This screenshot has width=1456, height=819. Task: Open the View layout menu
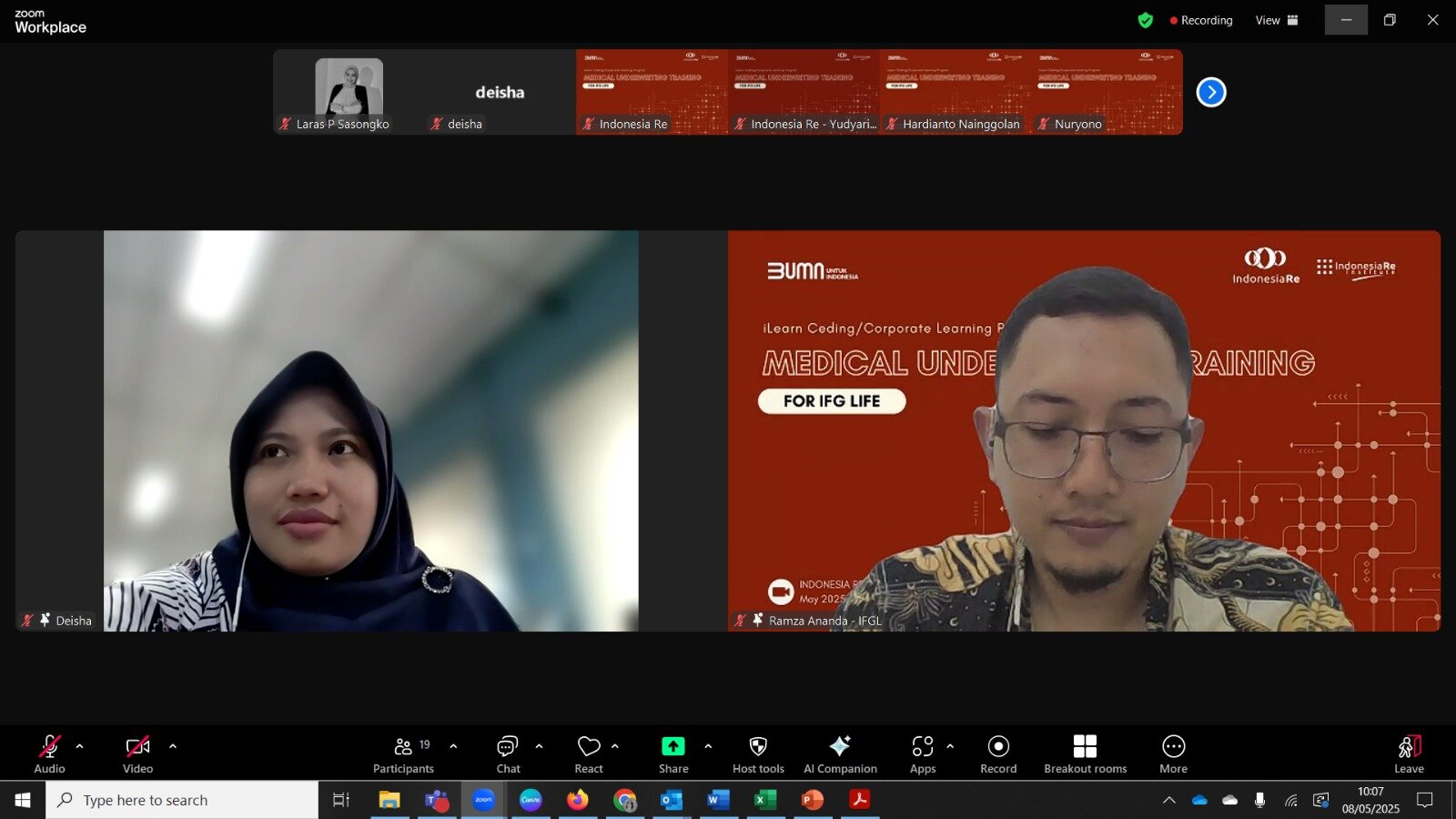pyautogui.click(x=1277, y=20)
